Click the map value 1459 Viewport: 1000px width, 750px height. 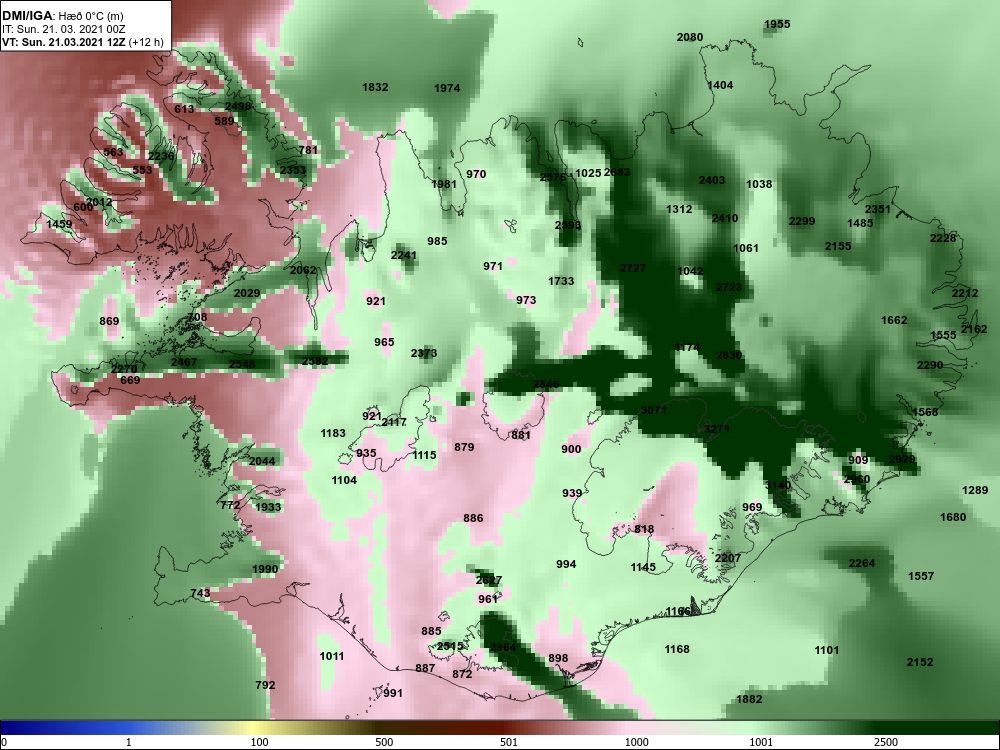tap(59, 224)
